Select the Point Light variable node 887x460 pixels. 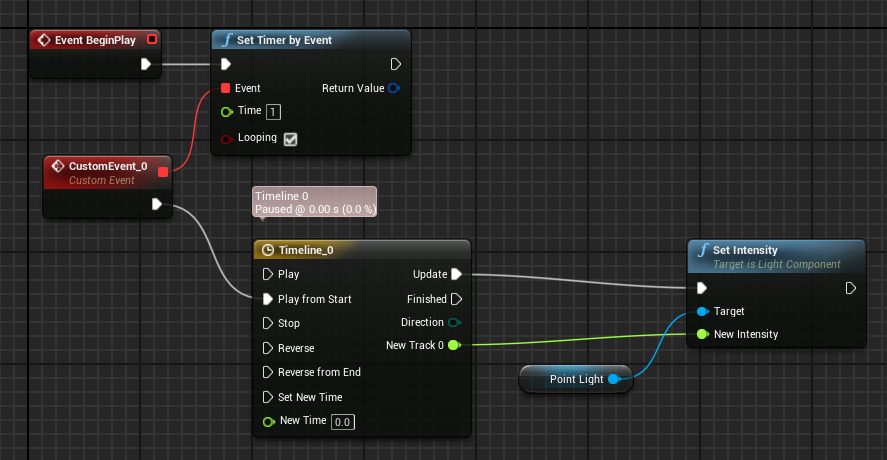(575, 379)
